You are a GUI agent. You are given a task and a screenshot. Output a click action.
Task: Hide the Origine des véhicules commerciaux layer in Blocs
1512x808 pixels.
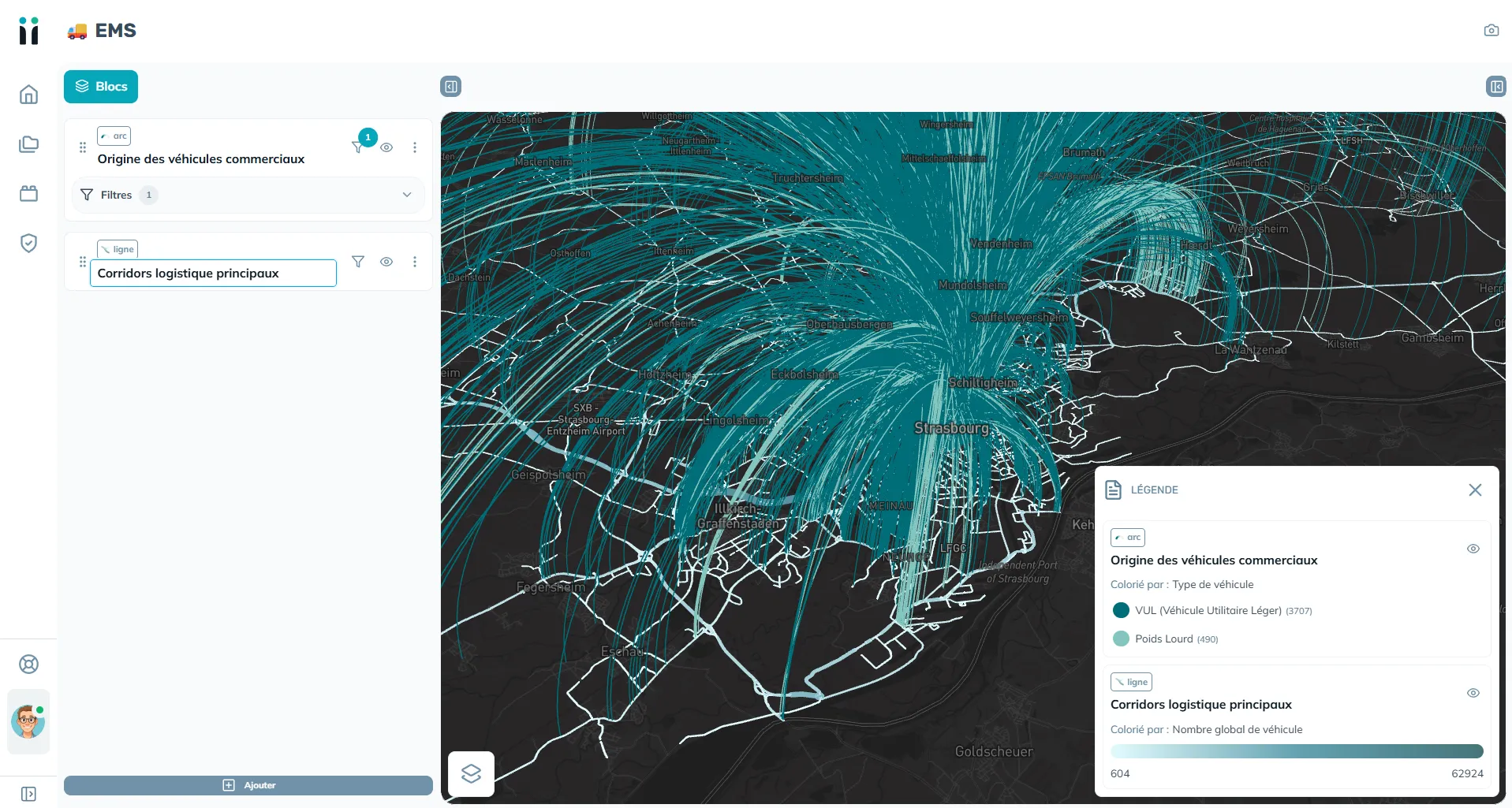[386, 147]
